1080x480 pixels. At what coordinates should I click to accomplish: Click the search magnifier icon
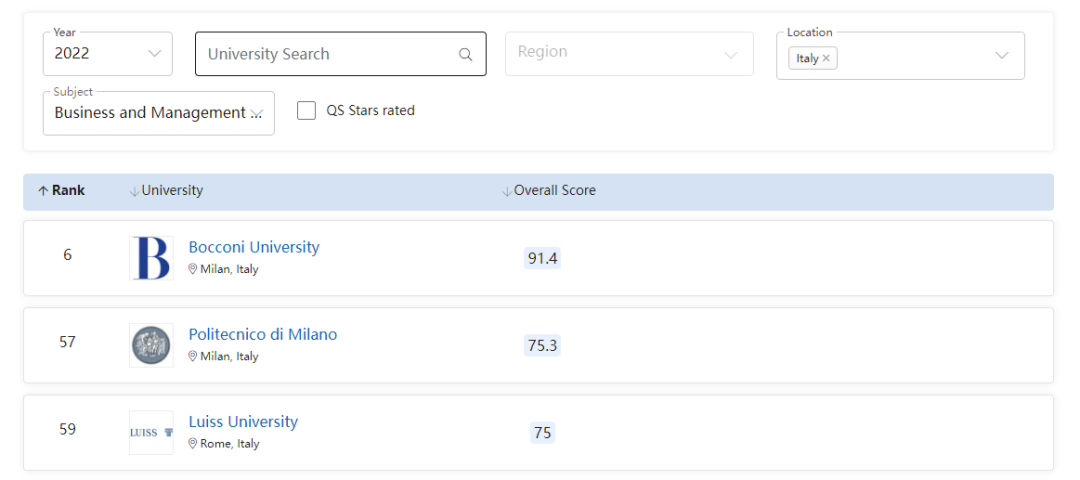coord(466,54)
